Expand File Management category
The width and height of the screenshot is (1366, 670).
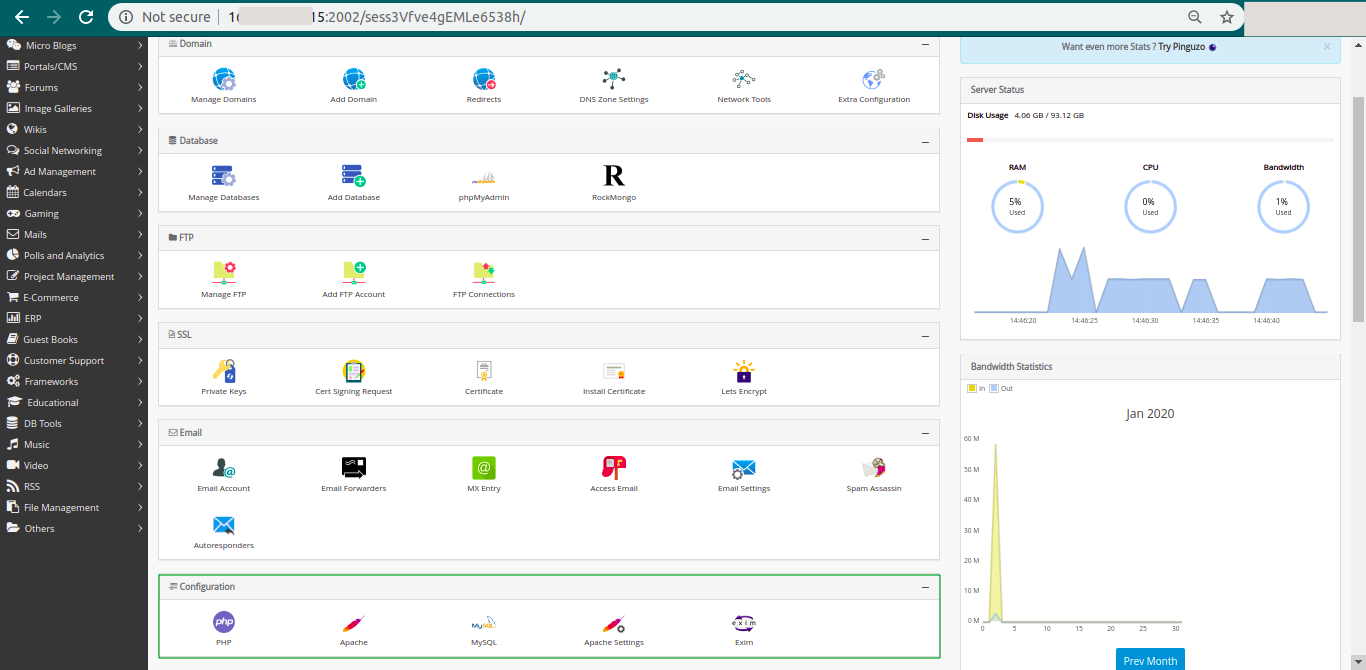click(73, 507)
